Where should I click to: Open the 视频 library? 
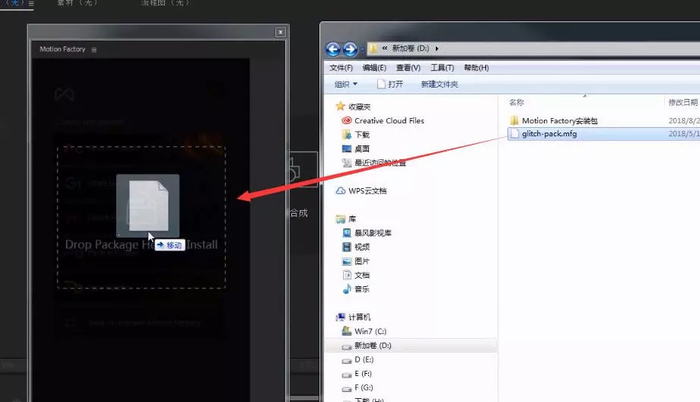pos(356,247)
